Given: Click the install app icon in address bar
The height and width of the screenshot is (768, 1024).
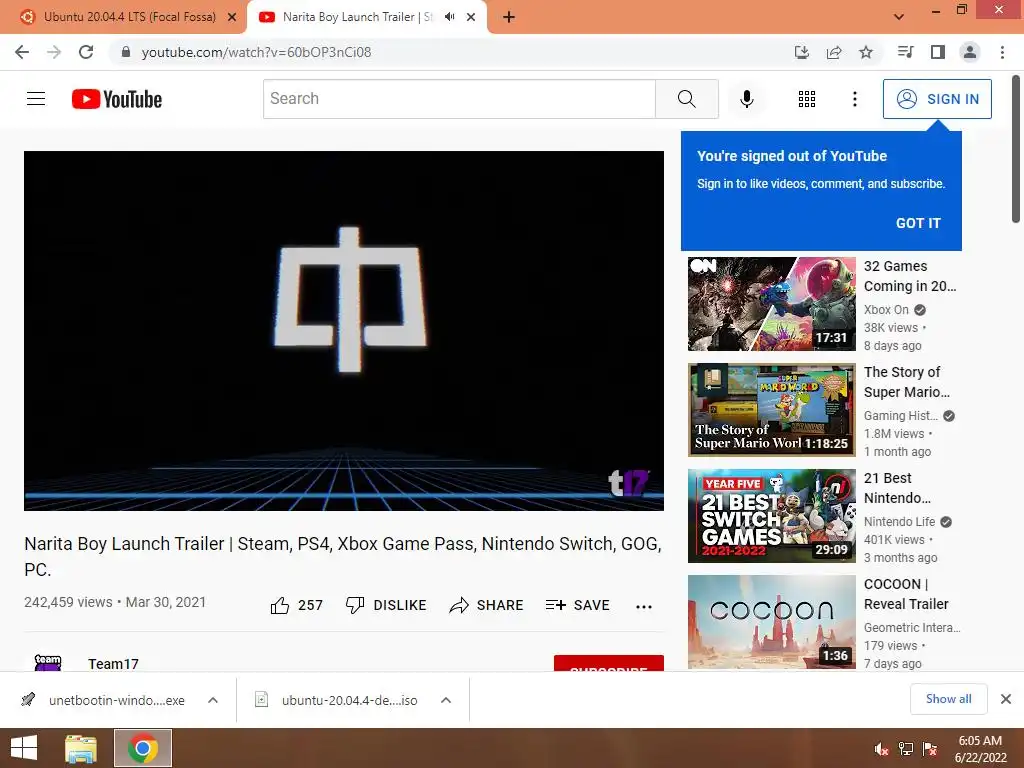Looking at the screenshot, I should 801,52.
